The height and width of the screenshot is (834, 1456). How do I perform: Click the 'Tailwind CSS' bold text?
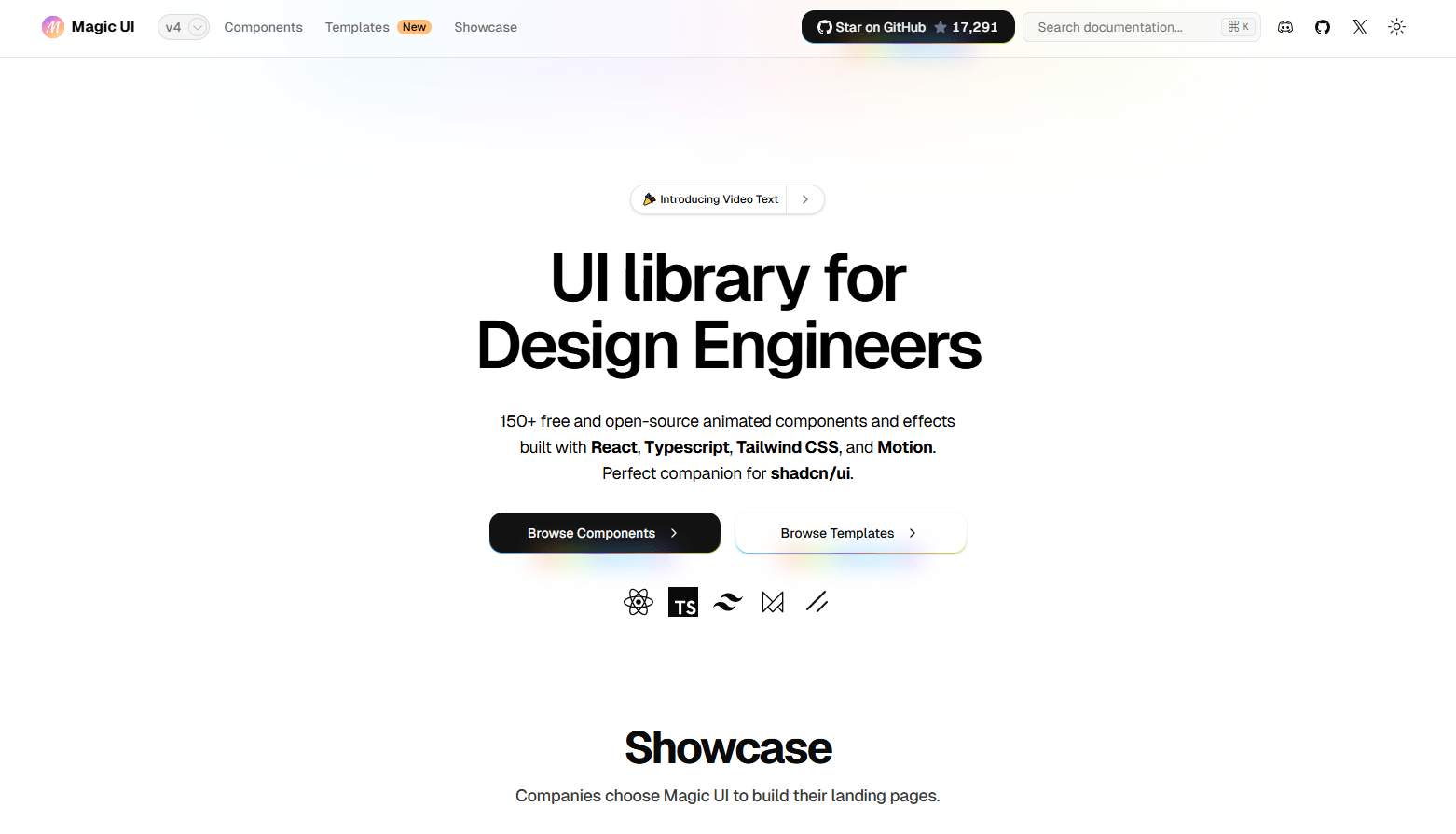point(788,447)
